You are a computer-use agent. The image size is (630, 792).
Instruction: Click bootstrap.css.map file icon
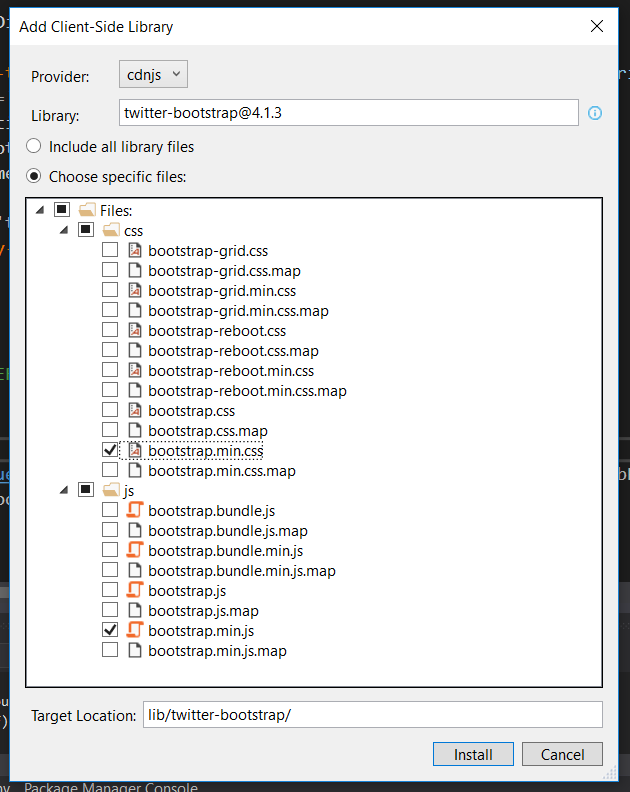click(x=134, y=430)
